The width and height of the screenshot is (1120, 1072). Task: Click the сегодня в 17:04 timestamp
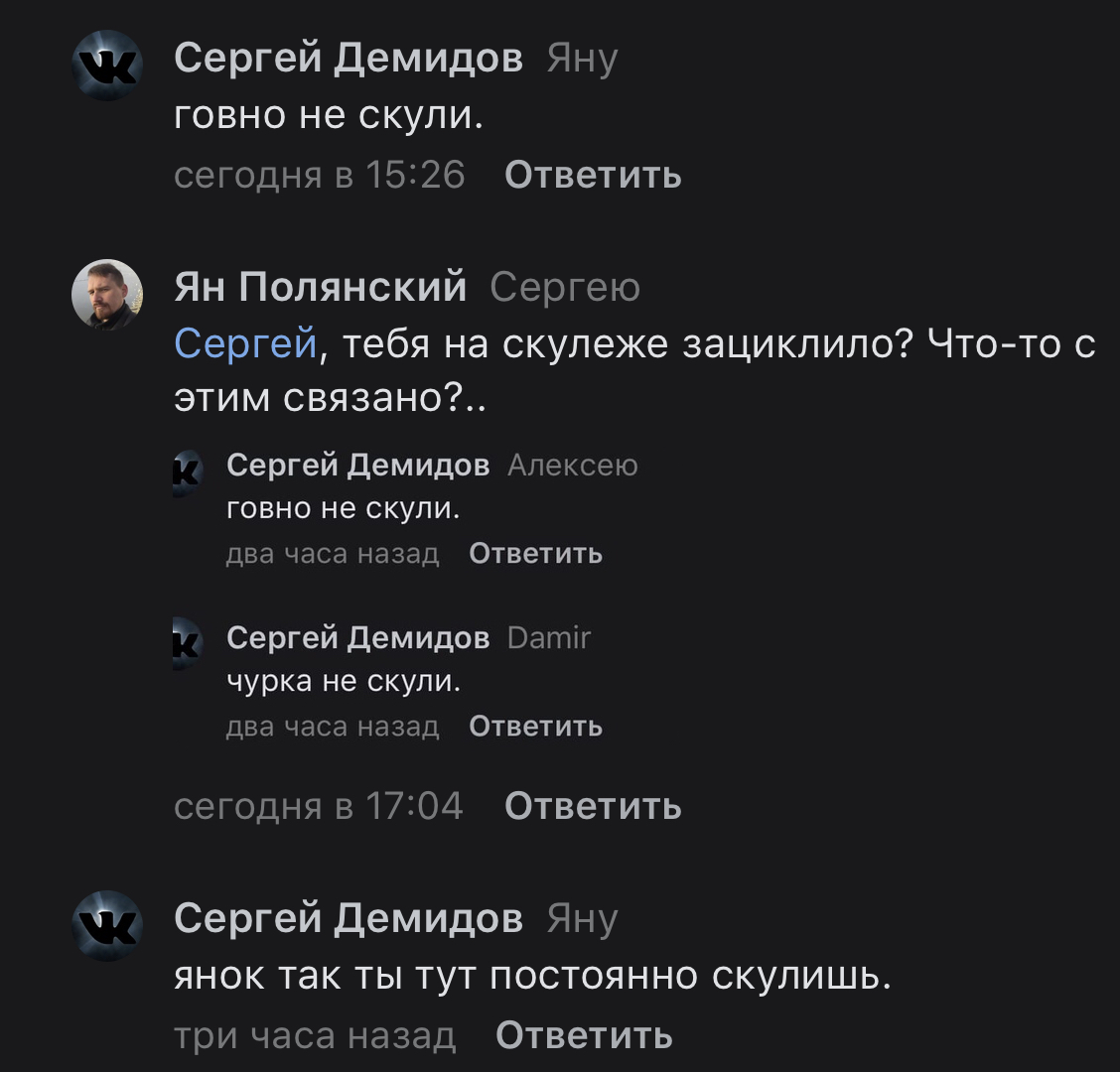pos(318,805)
